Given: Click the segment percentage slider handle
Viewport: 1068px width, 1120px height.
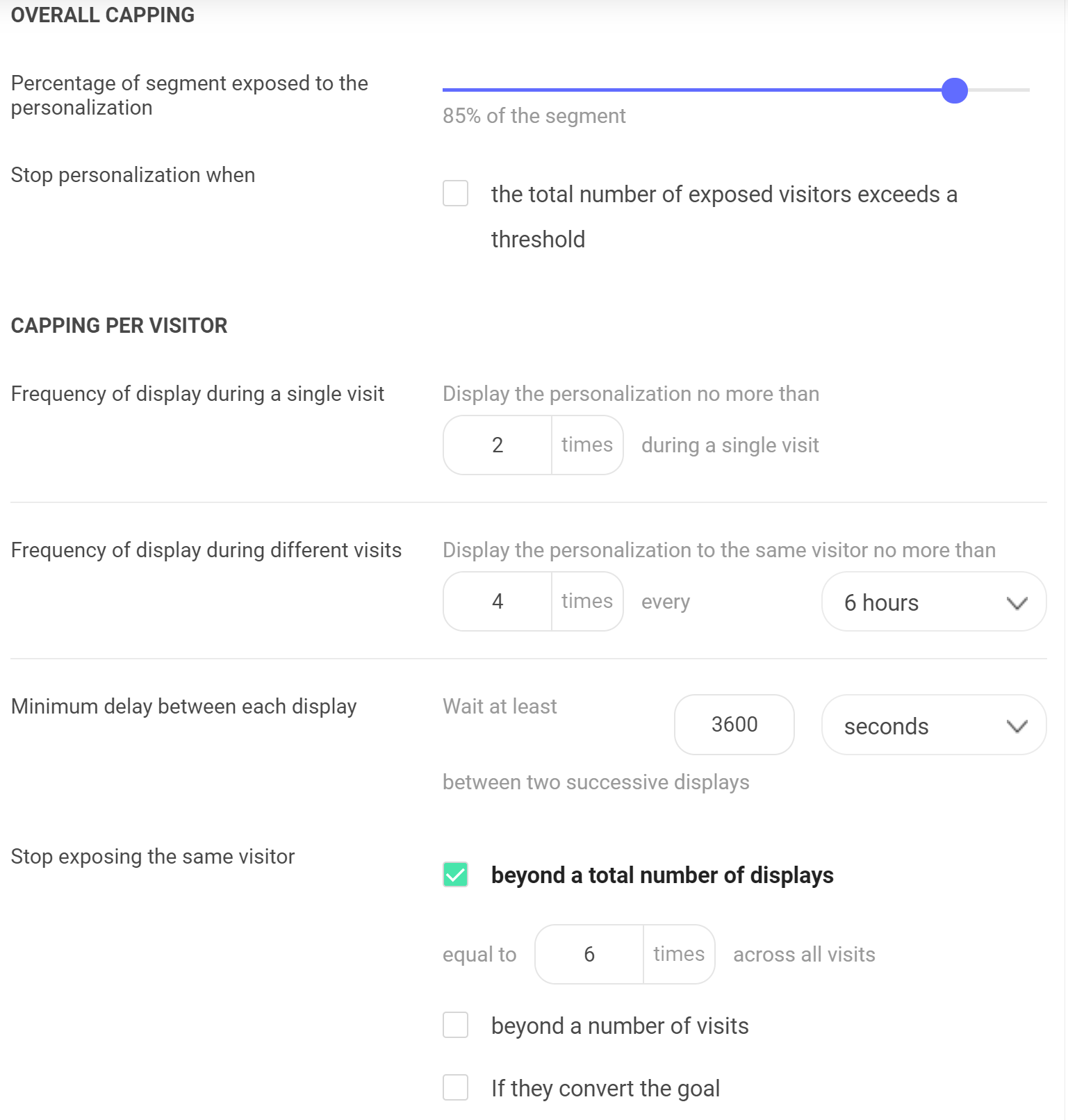Looking at the screenshot, I should [955, 90].
